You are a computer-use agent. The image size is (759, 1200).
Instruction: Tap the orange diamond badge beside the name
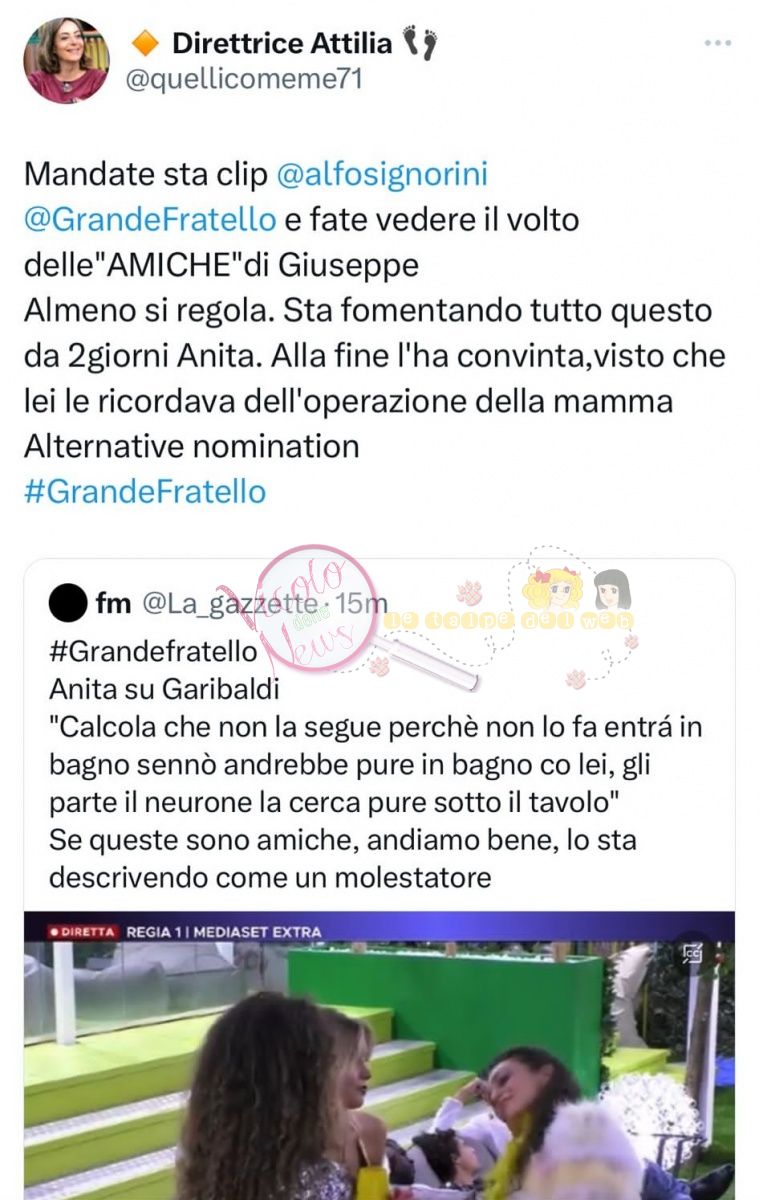coord(146,43)
